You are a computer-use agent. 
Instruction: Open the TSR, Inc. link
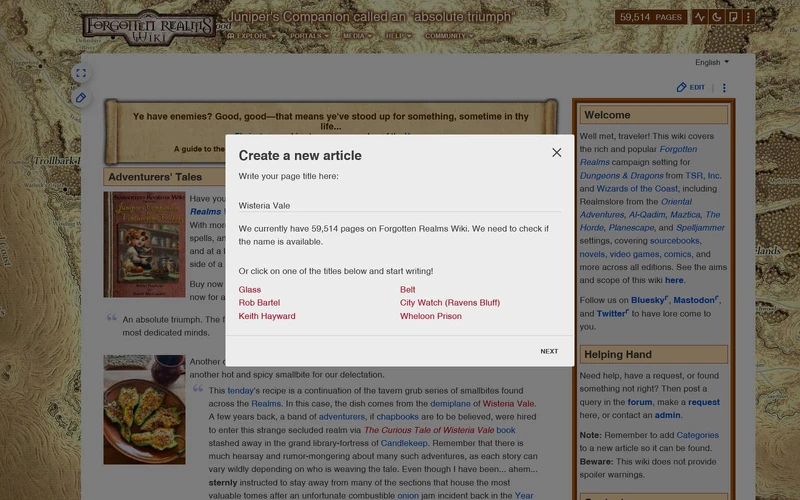tap(703, 176)
